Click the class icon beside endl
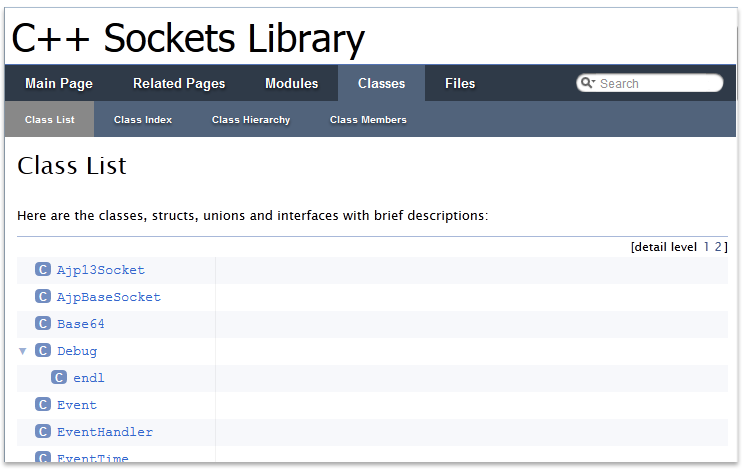The image size is (755, 470). 59,377
